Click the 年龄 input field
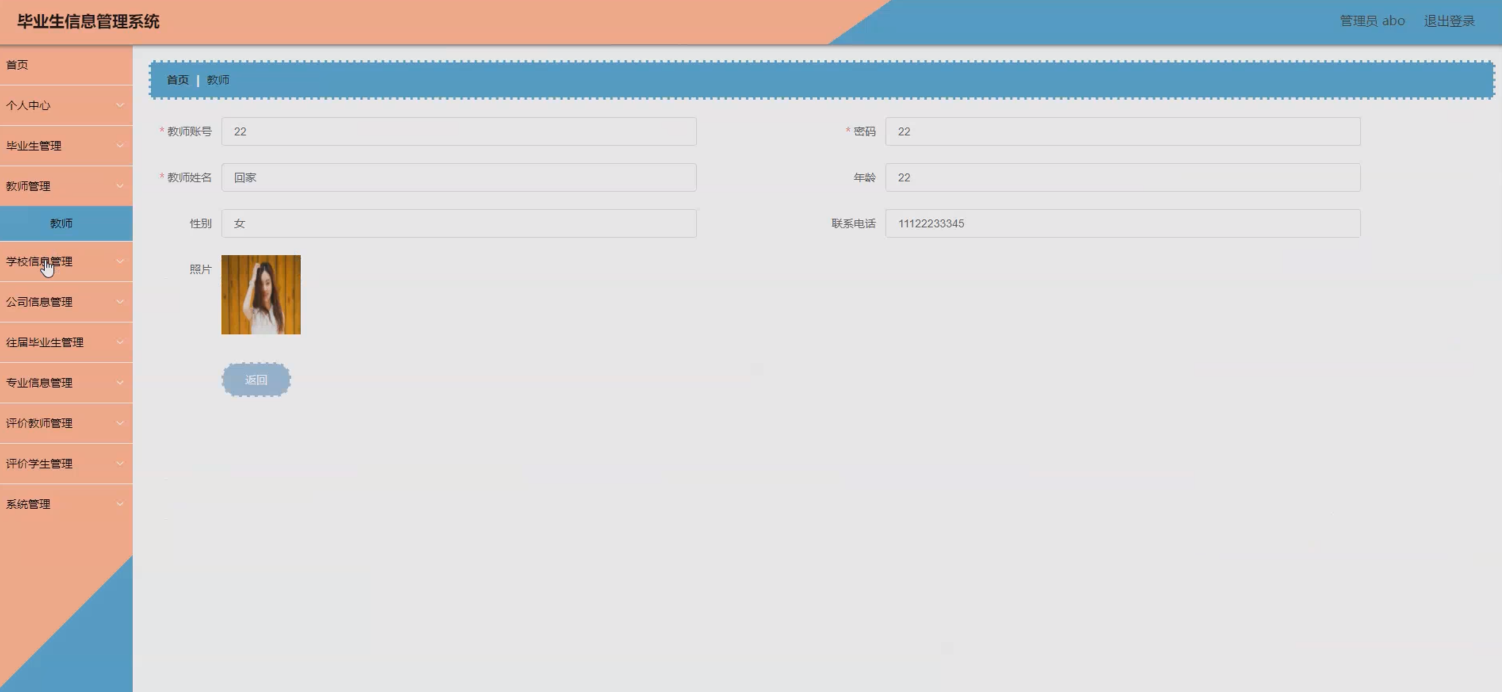 (x=1123, y=178)
